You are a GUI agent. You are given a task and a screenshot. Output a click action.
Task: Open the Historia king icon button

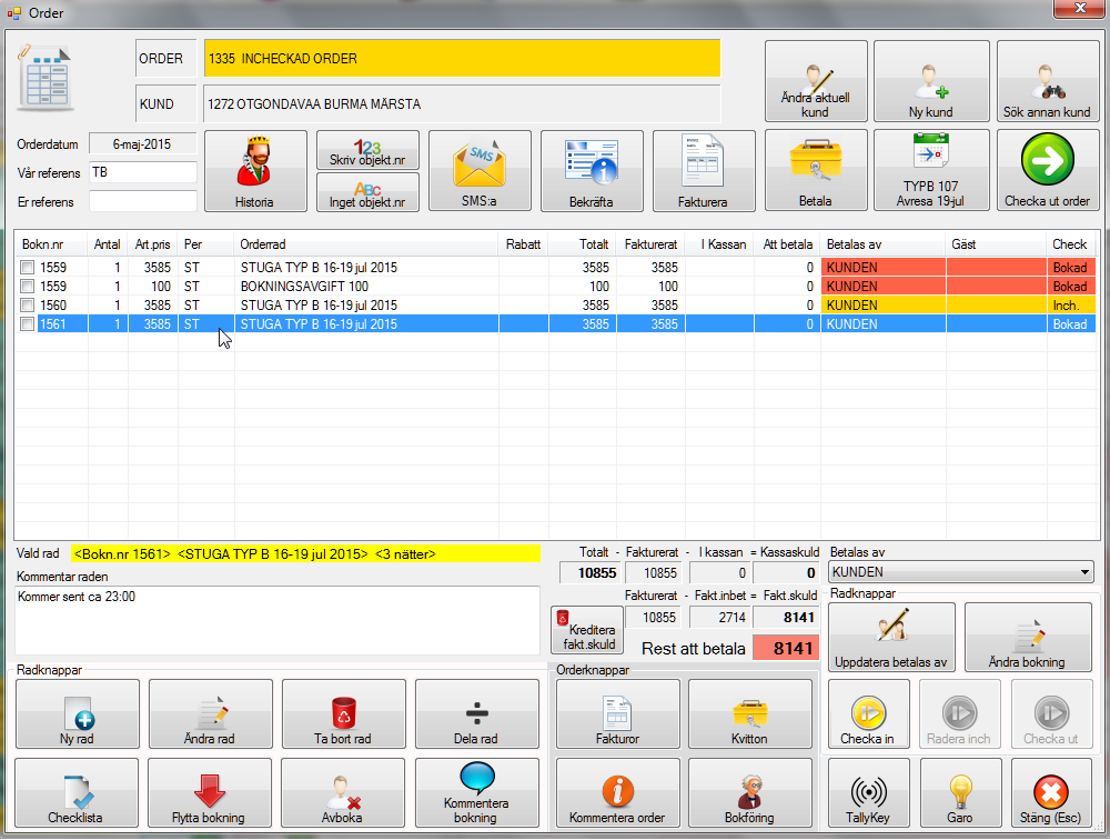(256, 171)
